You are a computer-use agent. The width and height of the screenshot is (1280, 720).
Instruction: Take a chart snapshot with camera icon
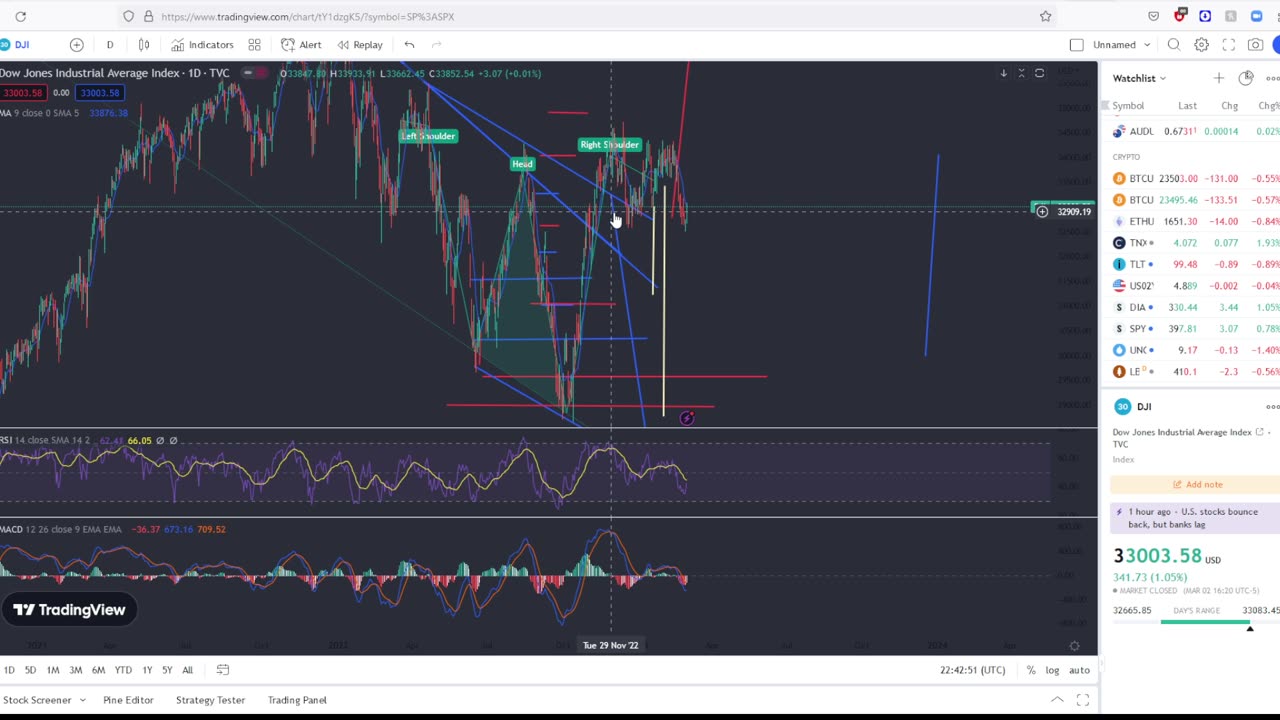tap(1255, 45)
